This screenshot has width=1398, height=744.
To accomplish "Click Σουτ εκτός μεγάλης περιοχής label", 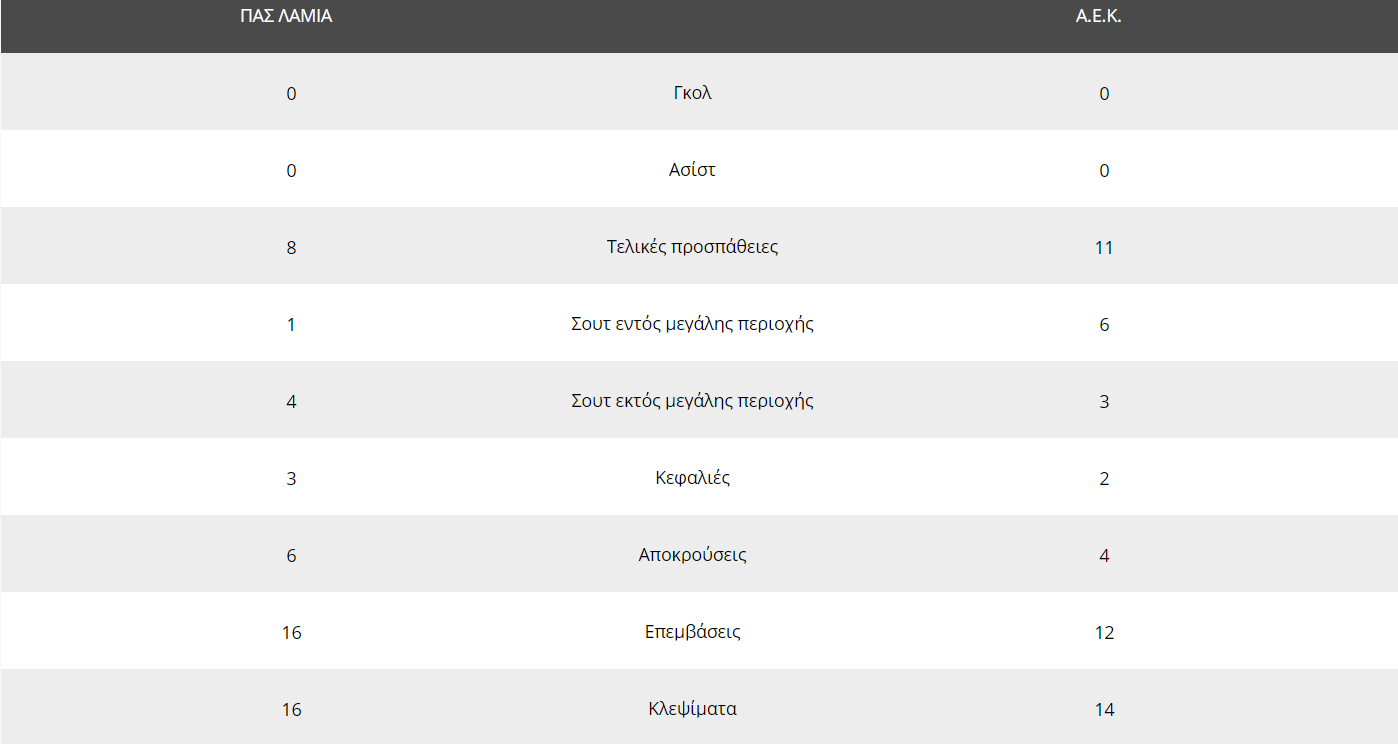I will click(x=692, y=401).
